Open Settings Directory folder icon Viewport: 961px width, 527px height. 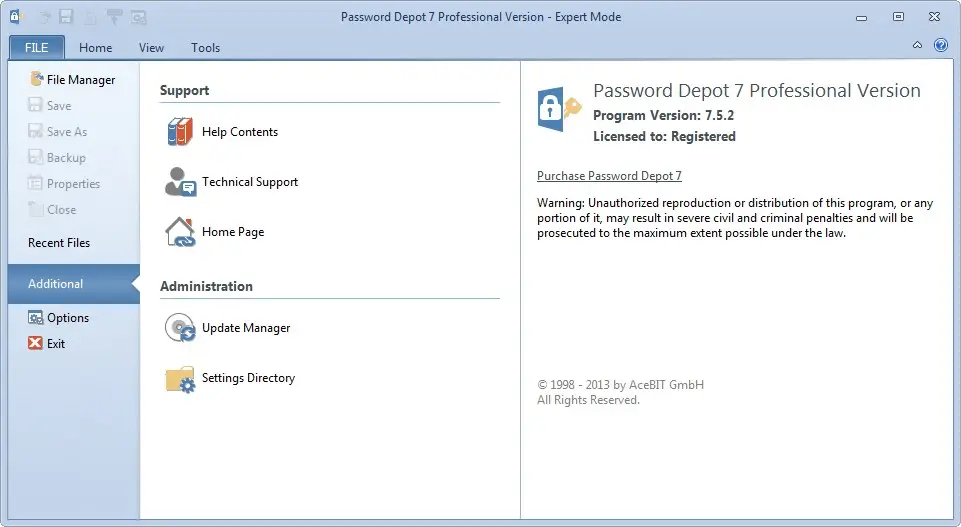click(x=180, y=379)
